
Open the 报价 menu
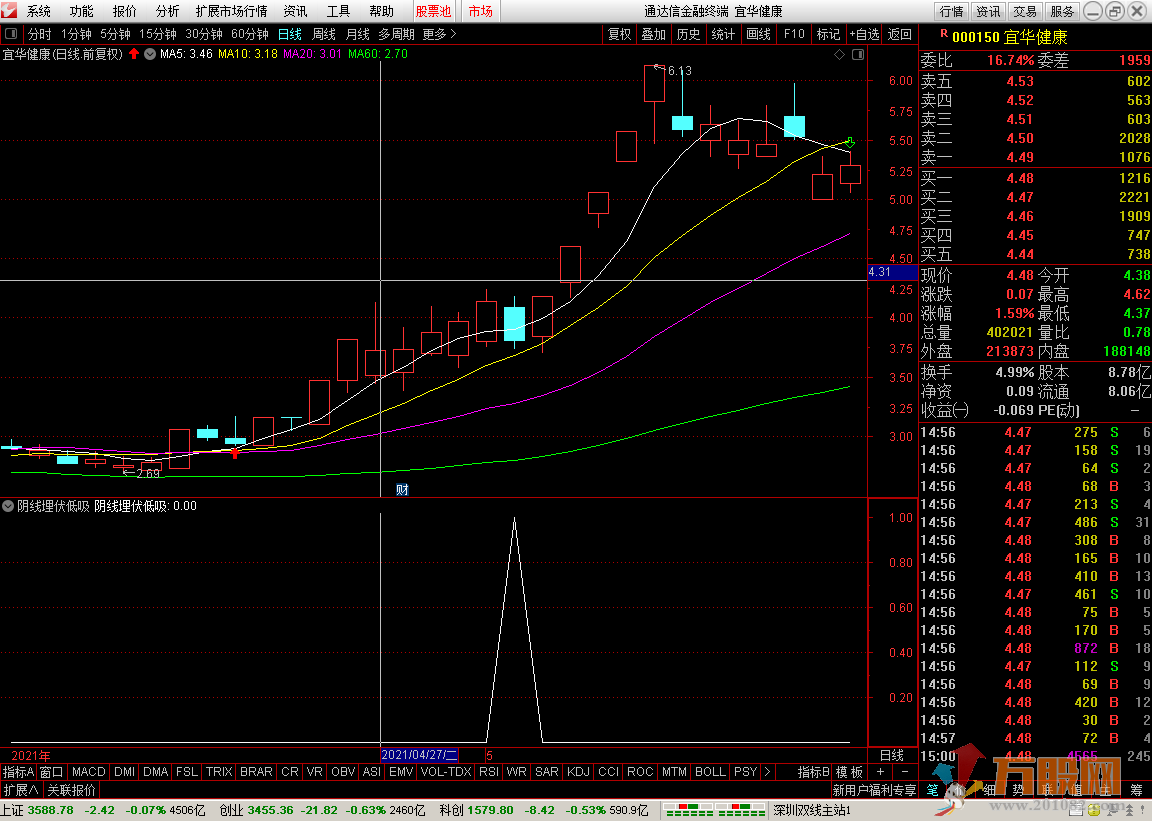pos(124,11)
